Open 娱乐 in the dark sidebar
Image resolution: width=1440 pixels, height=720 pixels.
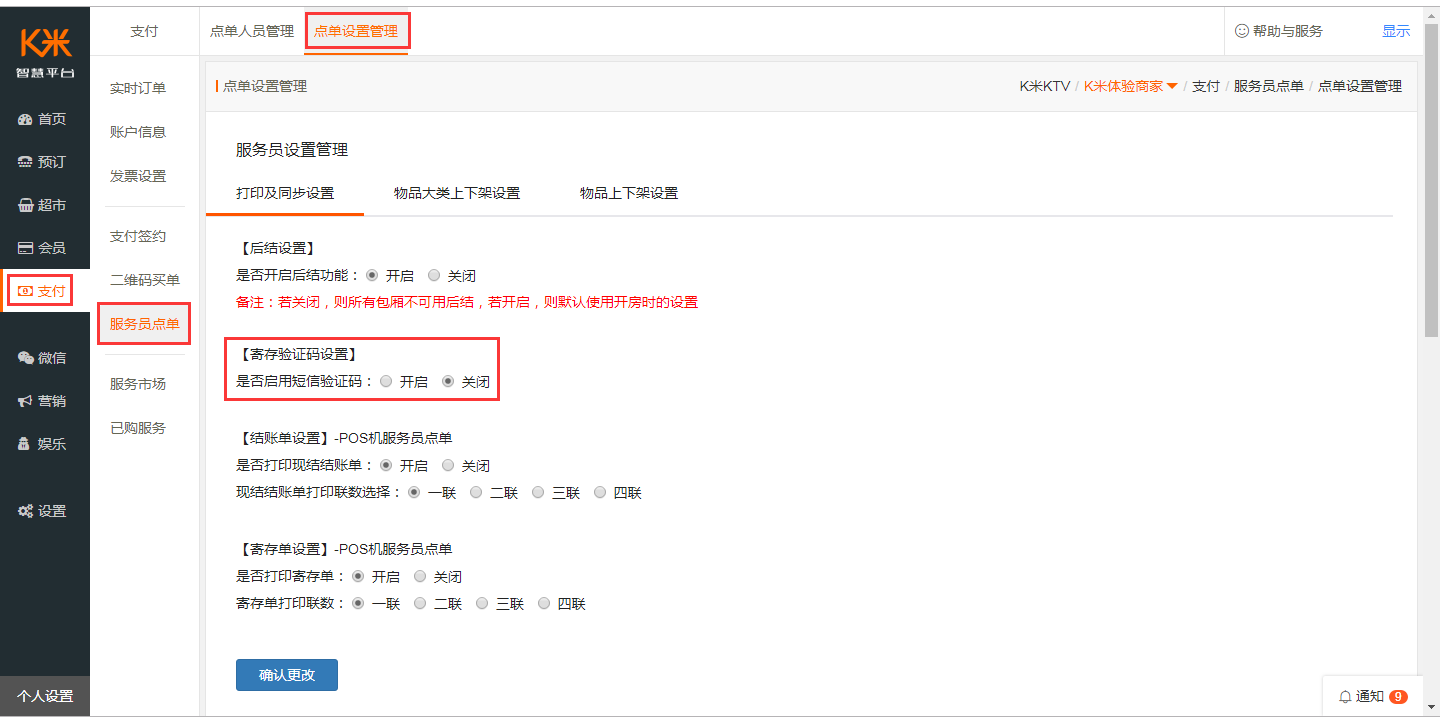pyautogui.click(x=43, y=444)
